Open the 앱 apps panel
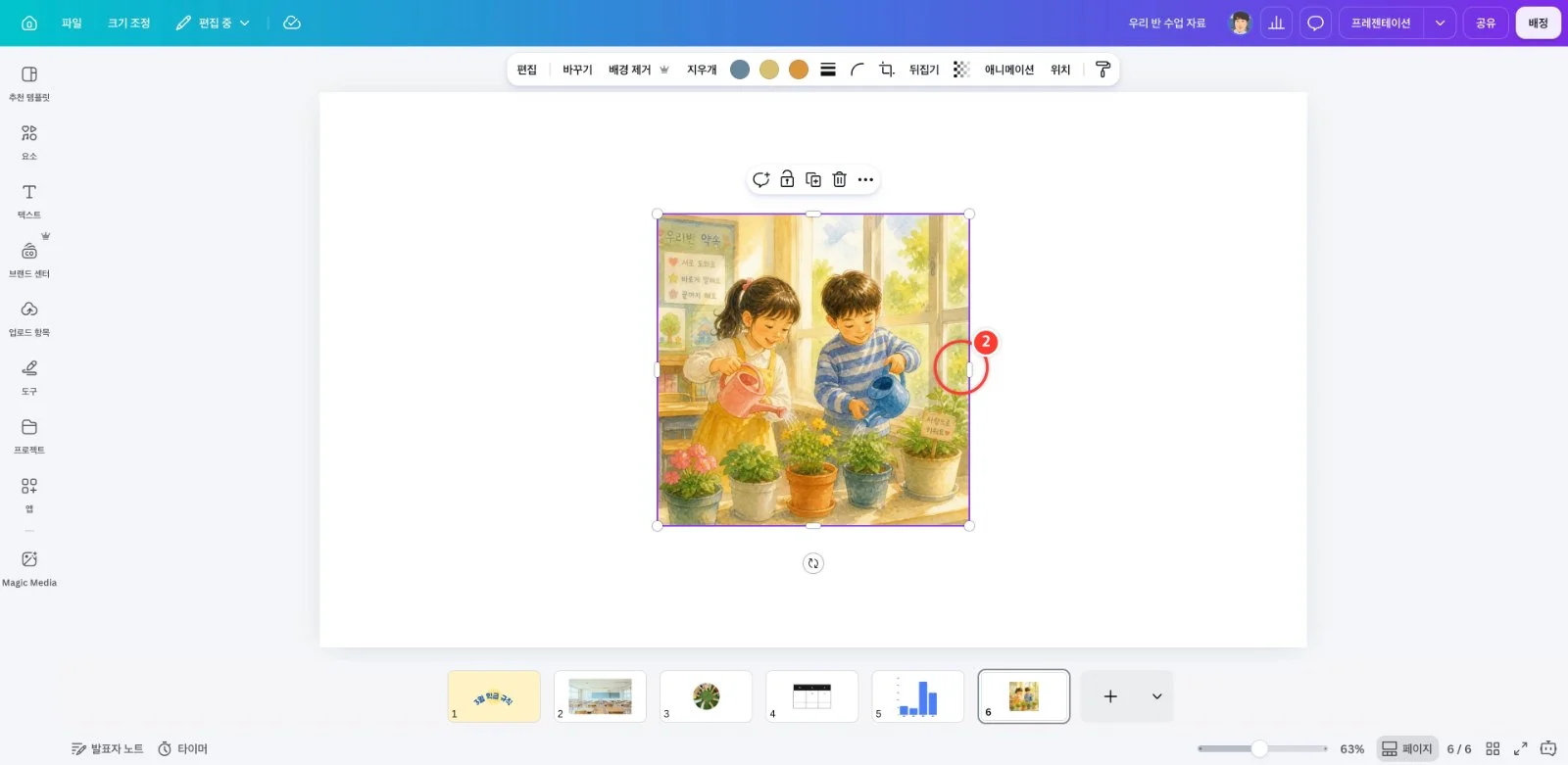Screen dimensions: 1568x765 pos(29,495)
